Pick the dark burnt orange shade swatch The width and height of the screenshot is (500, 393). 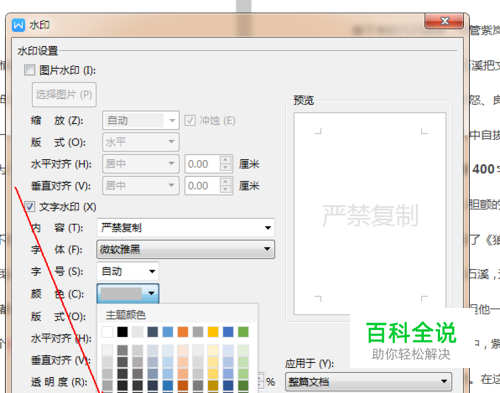(x=183, y=385)
